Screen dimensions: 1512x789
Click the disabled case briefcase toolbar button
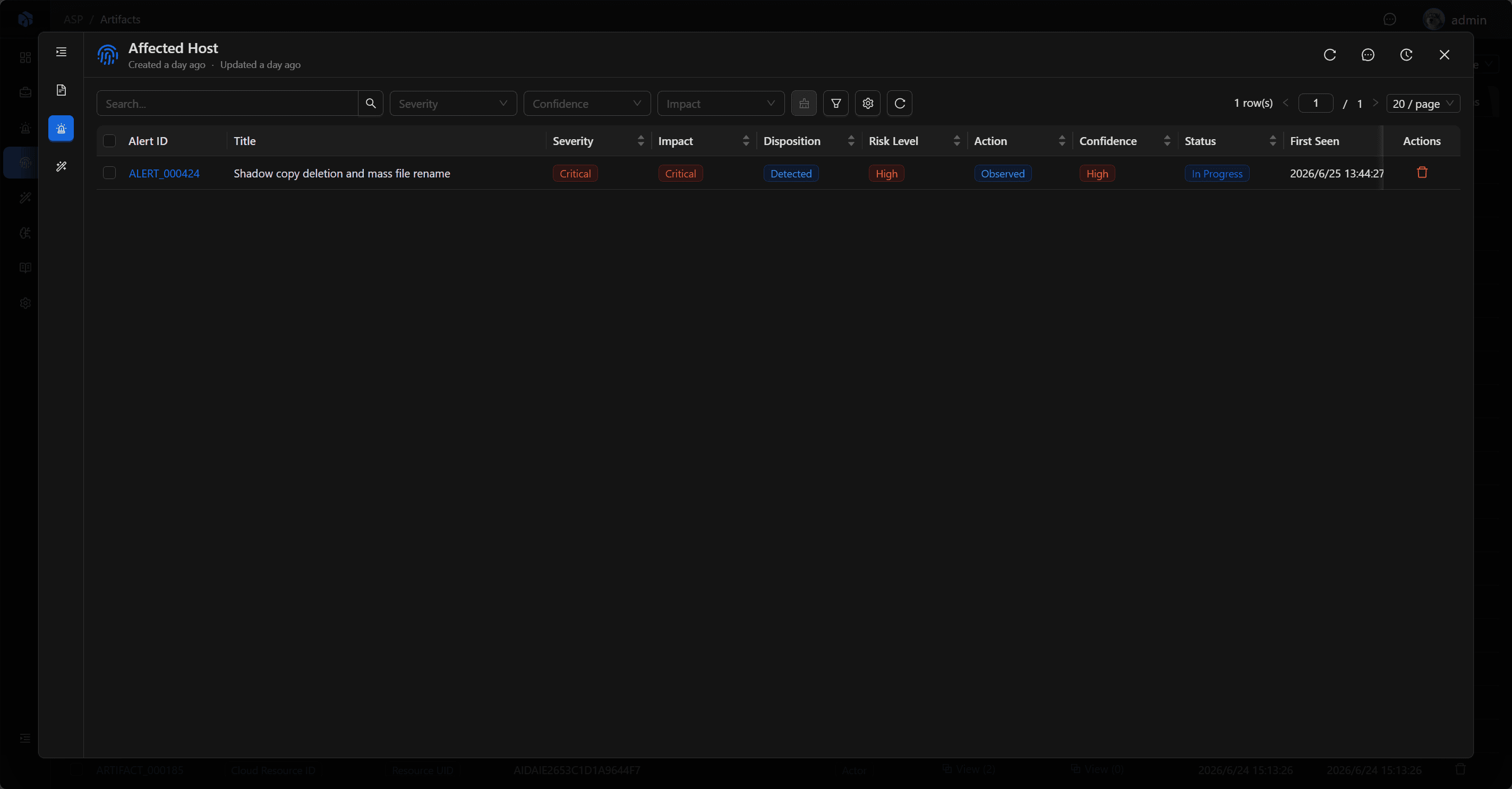(x=804, y=103)
